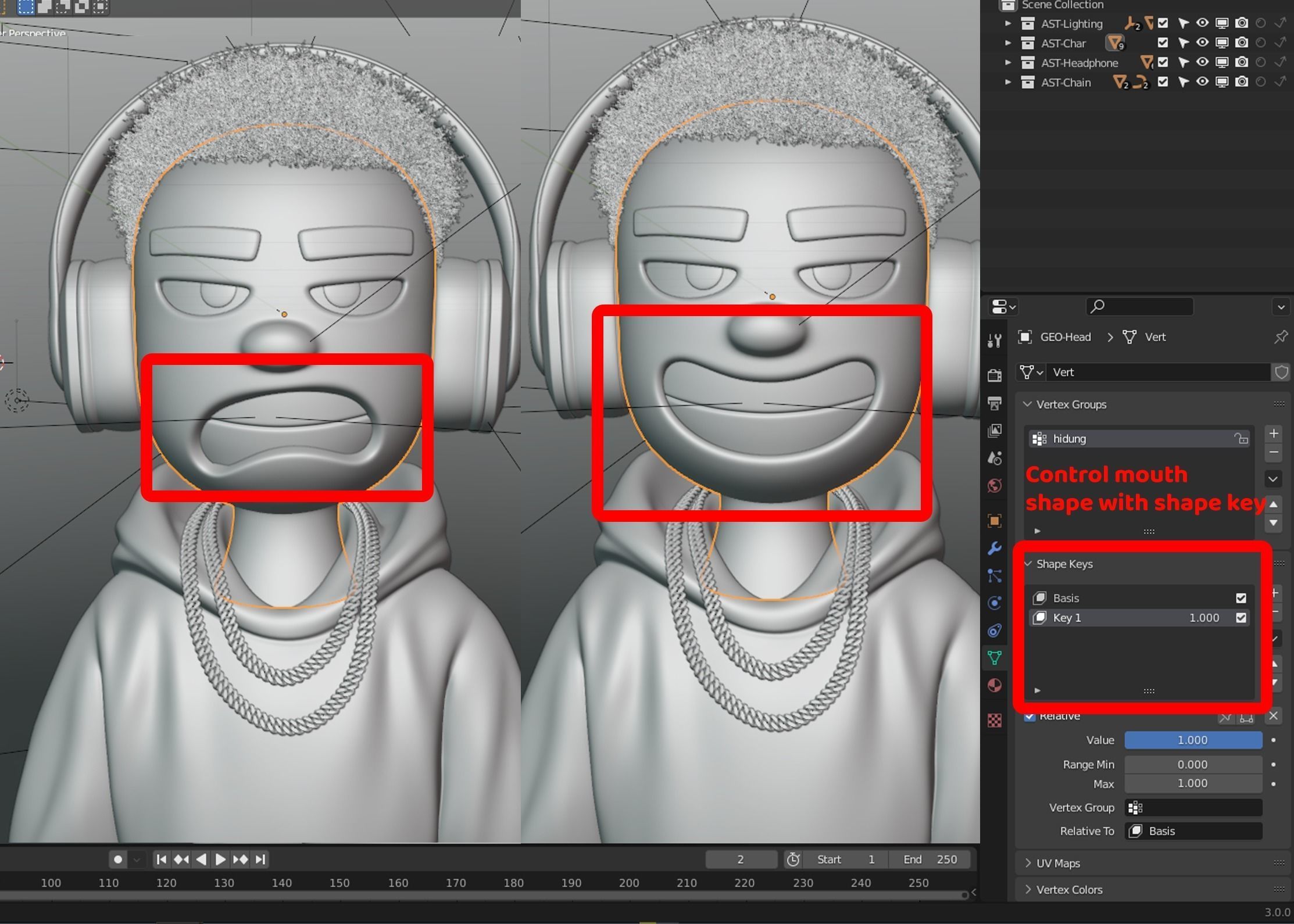The height and width of the screenshot is (924, 1294).
Task: Click the End frame field
Action: 931,859
